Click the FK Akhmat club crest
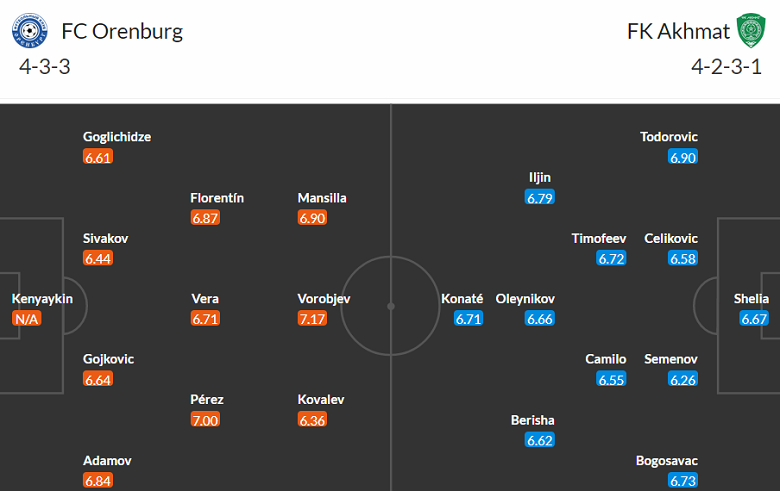 pos(751,31)
